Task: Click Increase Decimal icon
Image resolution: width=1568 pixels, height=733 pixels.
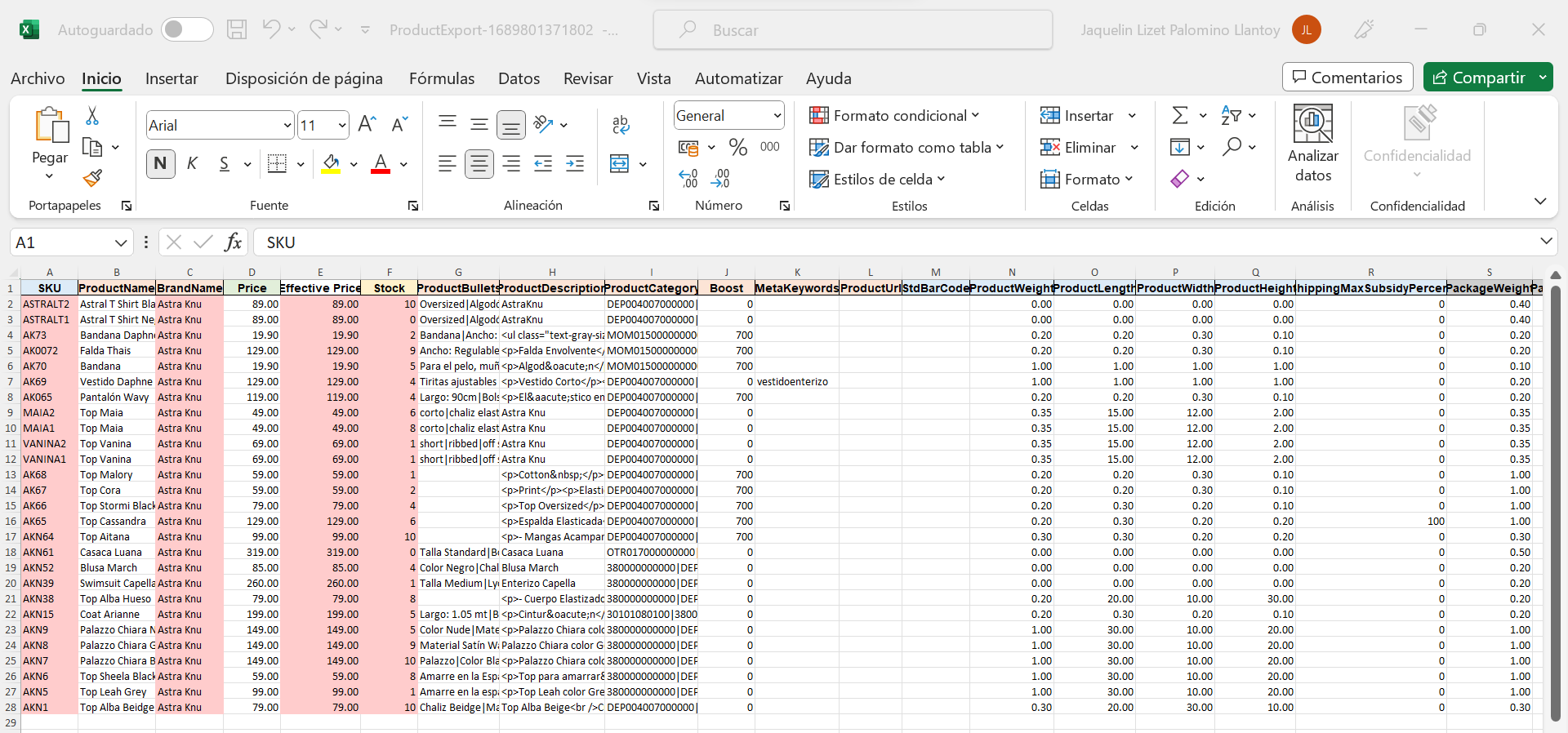Action: coord(688,178)
